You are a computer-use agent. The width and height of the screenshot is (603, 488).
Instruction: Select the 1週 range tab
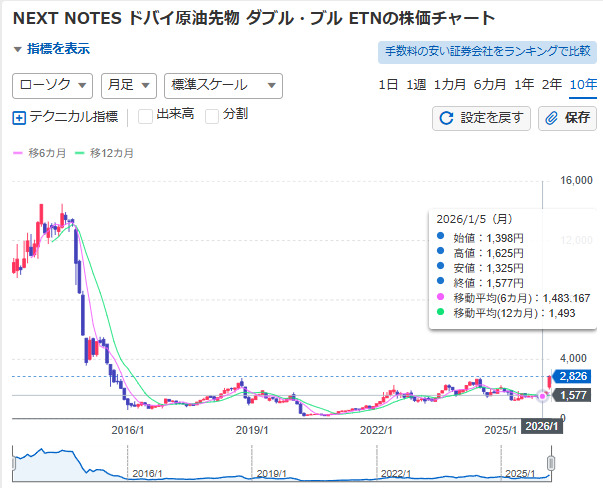coord(416,84)
